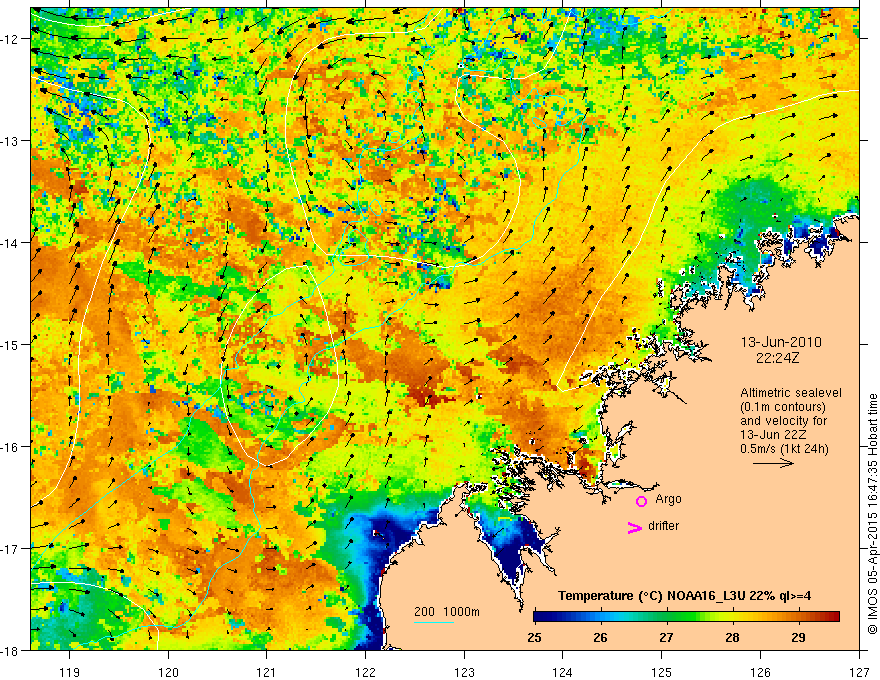
Task: Click the cyan 200 1000m bathymetry legend line
Action: click(434, 622)
